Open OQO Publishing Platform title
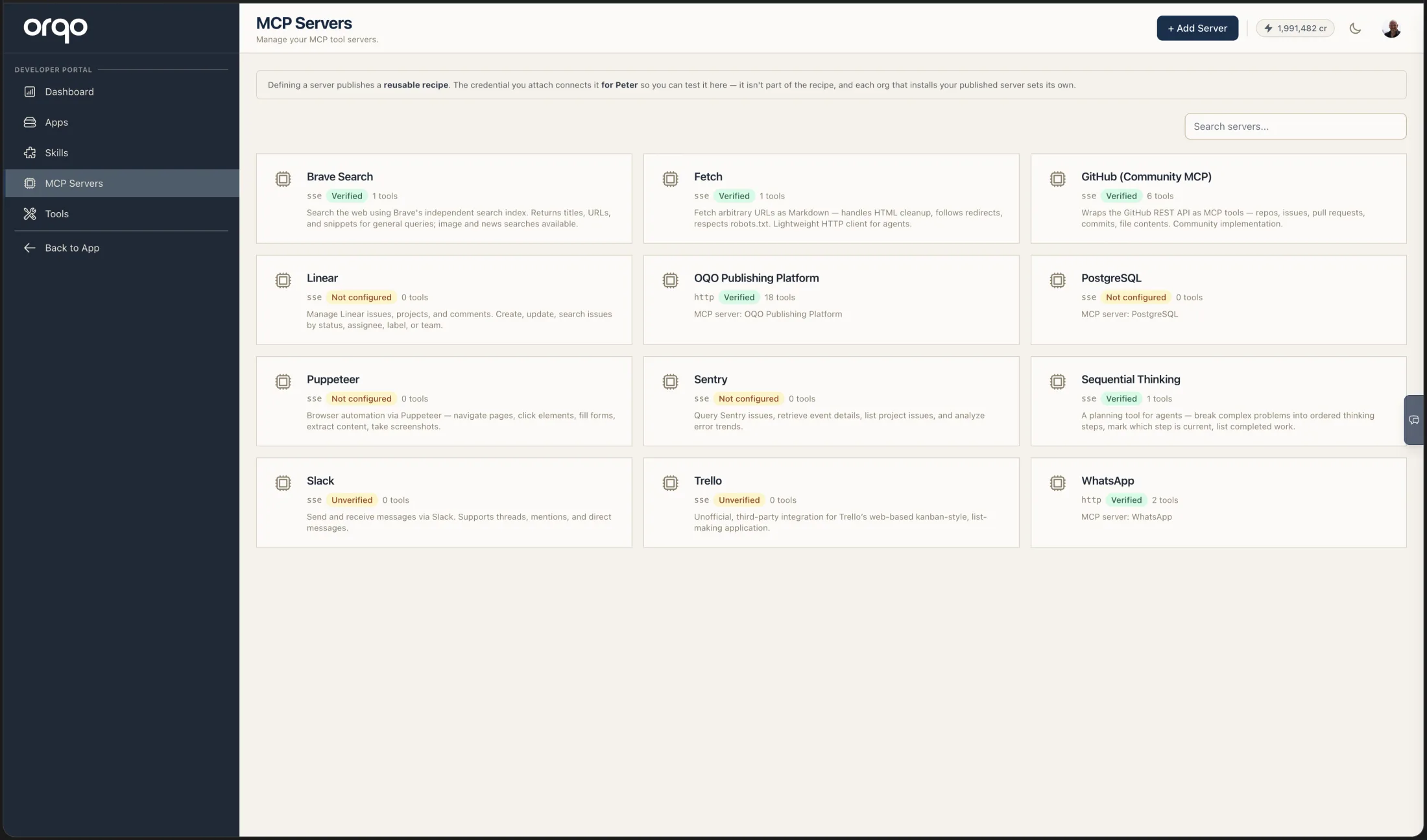The height and width of the screenshot is (840, 1427). 756,278
